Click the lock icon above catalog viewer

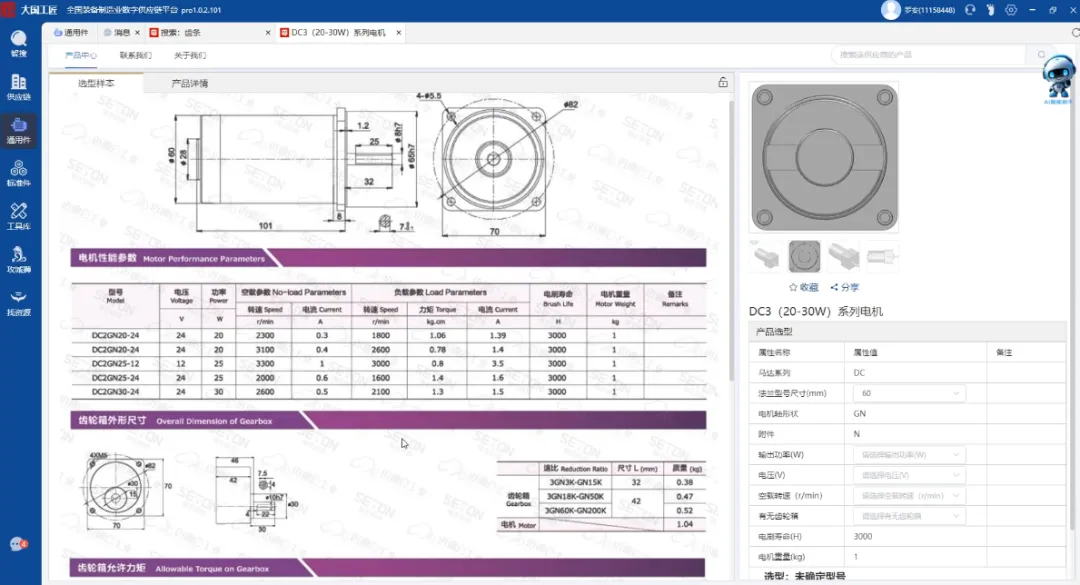tap(723, 82)
